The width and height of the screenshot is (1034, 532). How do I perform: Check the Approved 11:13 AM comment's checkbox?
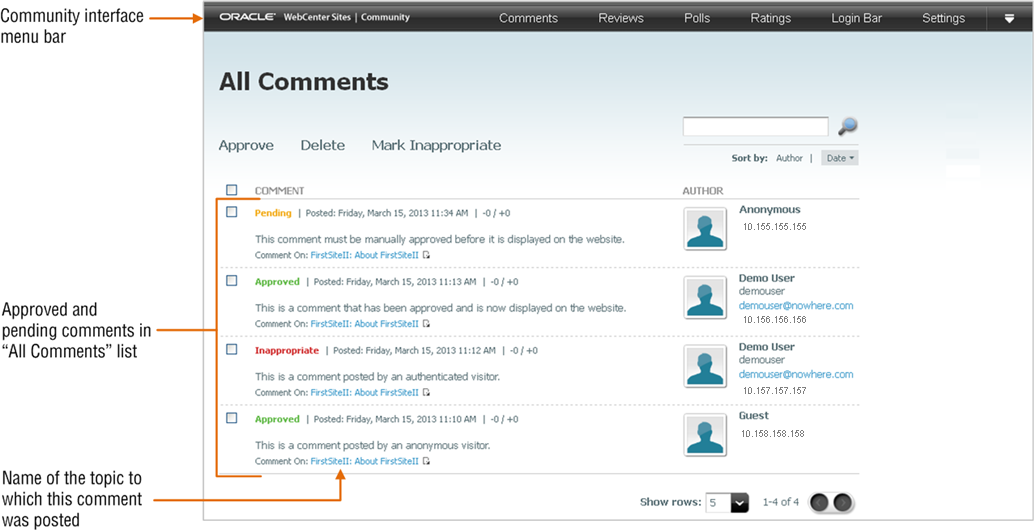(231, 280)
